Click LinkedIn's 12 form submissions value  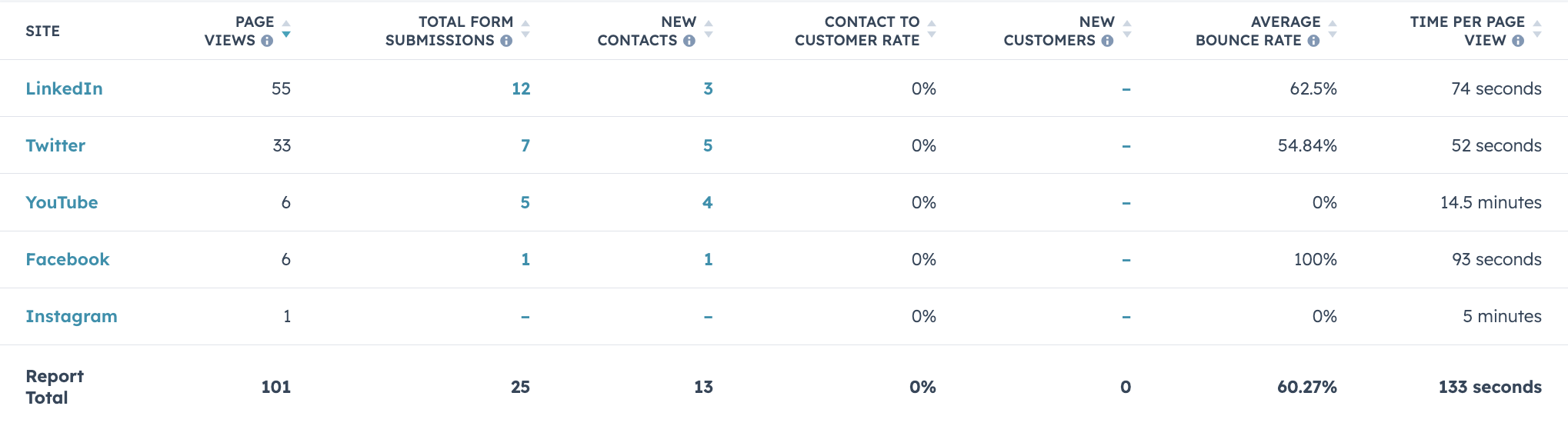[521, 88]
